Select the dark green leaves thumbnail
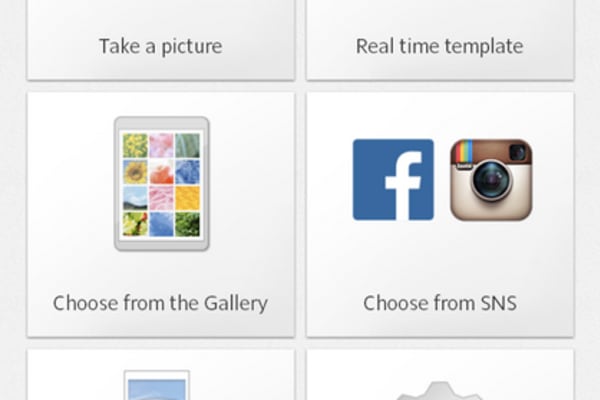This screenshot has width=600, height=400. point(188,225)
